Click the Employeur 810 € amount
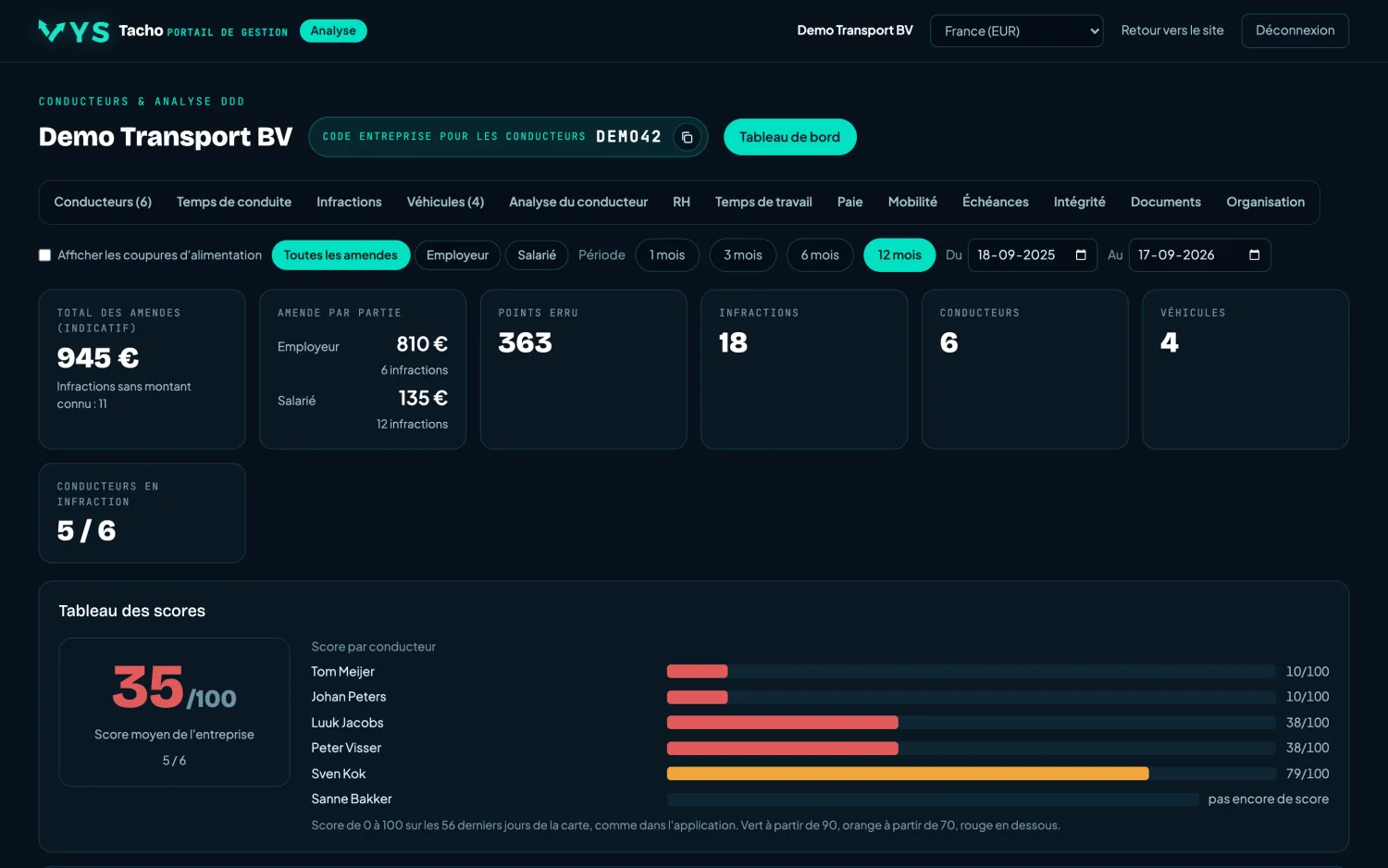Viewport: 1388px width, 868px height. coord(422,344)
